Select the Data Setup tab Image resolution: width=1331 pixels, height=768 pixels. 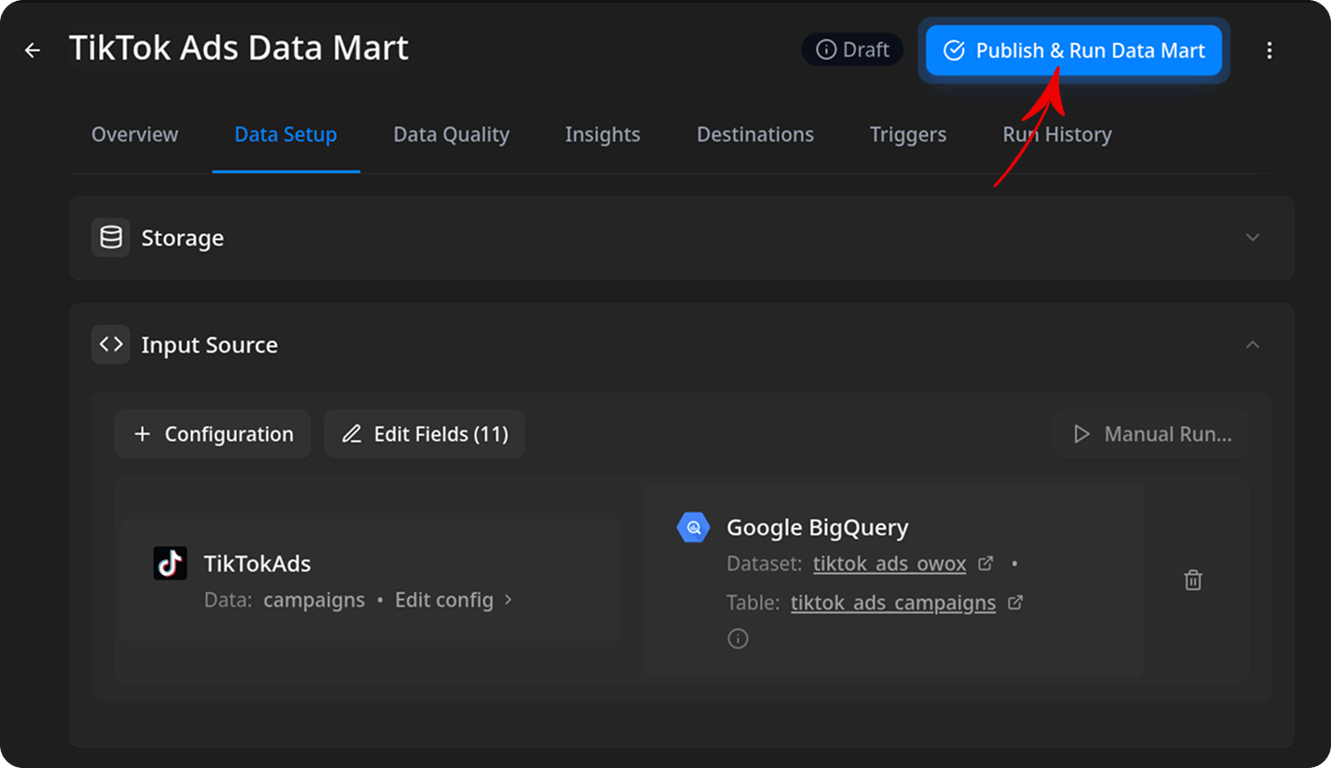click(286, 135)
